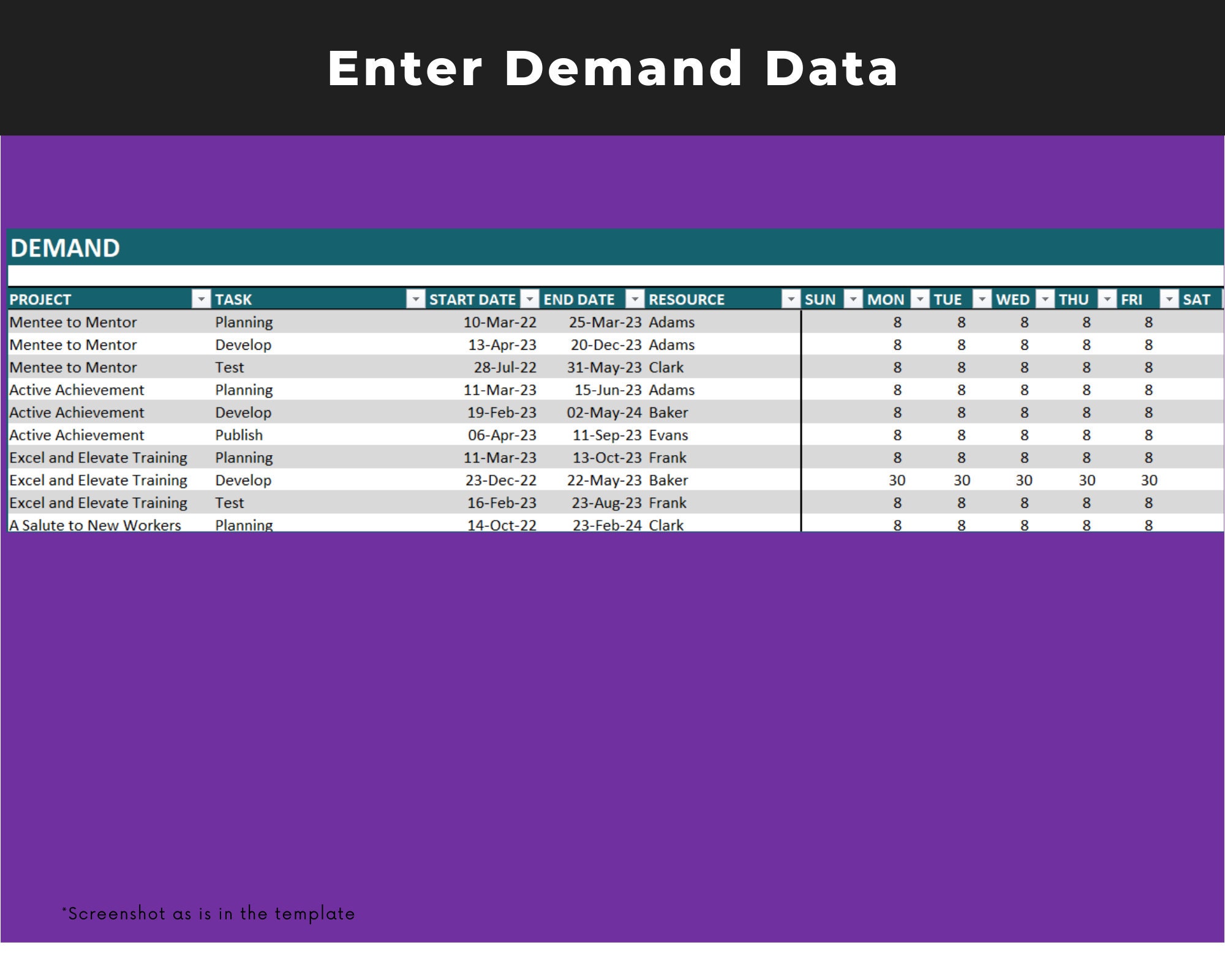Open the RESOURCE column filter dropdown
Screen dimensions: 1225x980
click(790, 299)
